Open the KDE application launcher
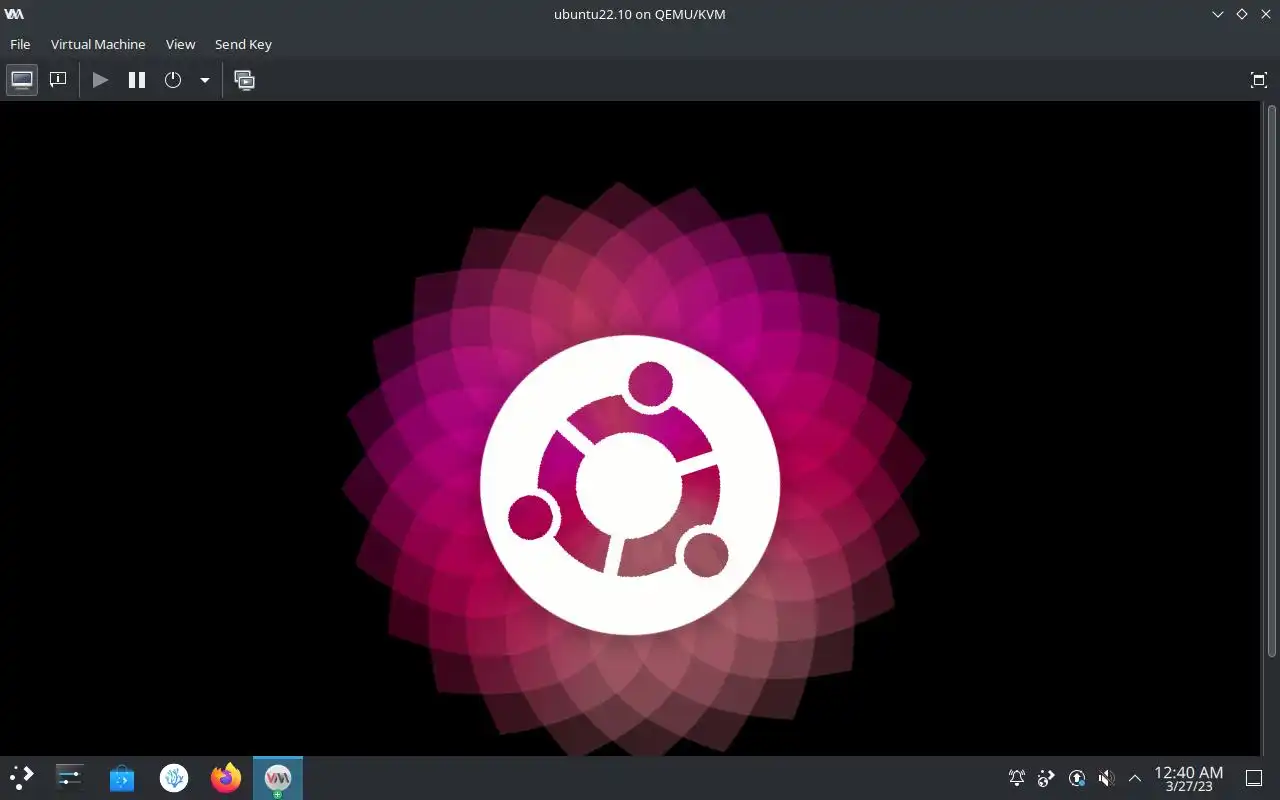 click(x=22, y=777)
